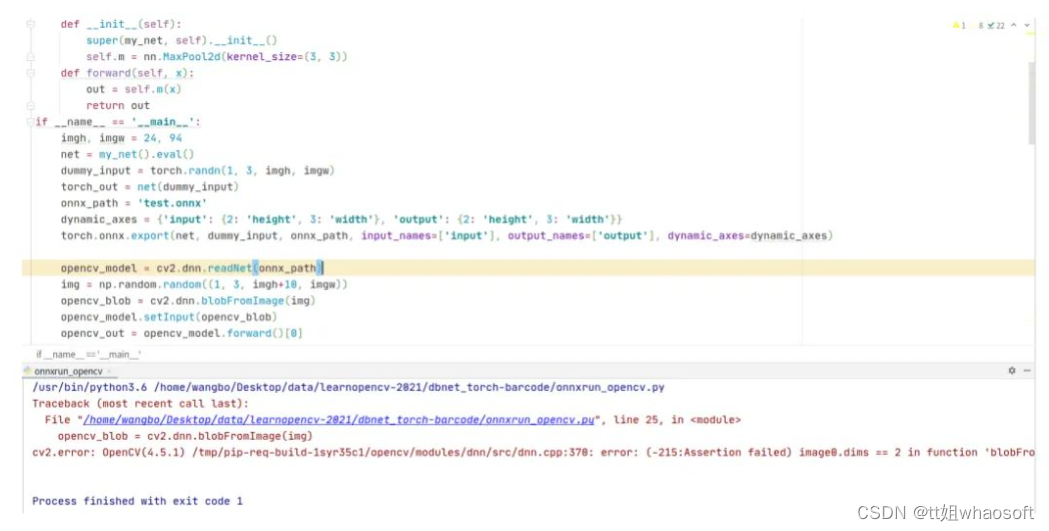Viewport: 1049px width, 531px height.
Task: Click the nn.MaxPool2d code line
Action: tap(217, 57)
